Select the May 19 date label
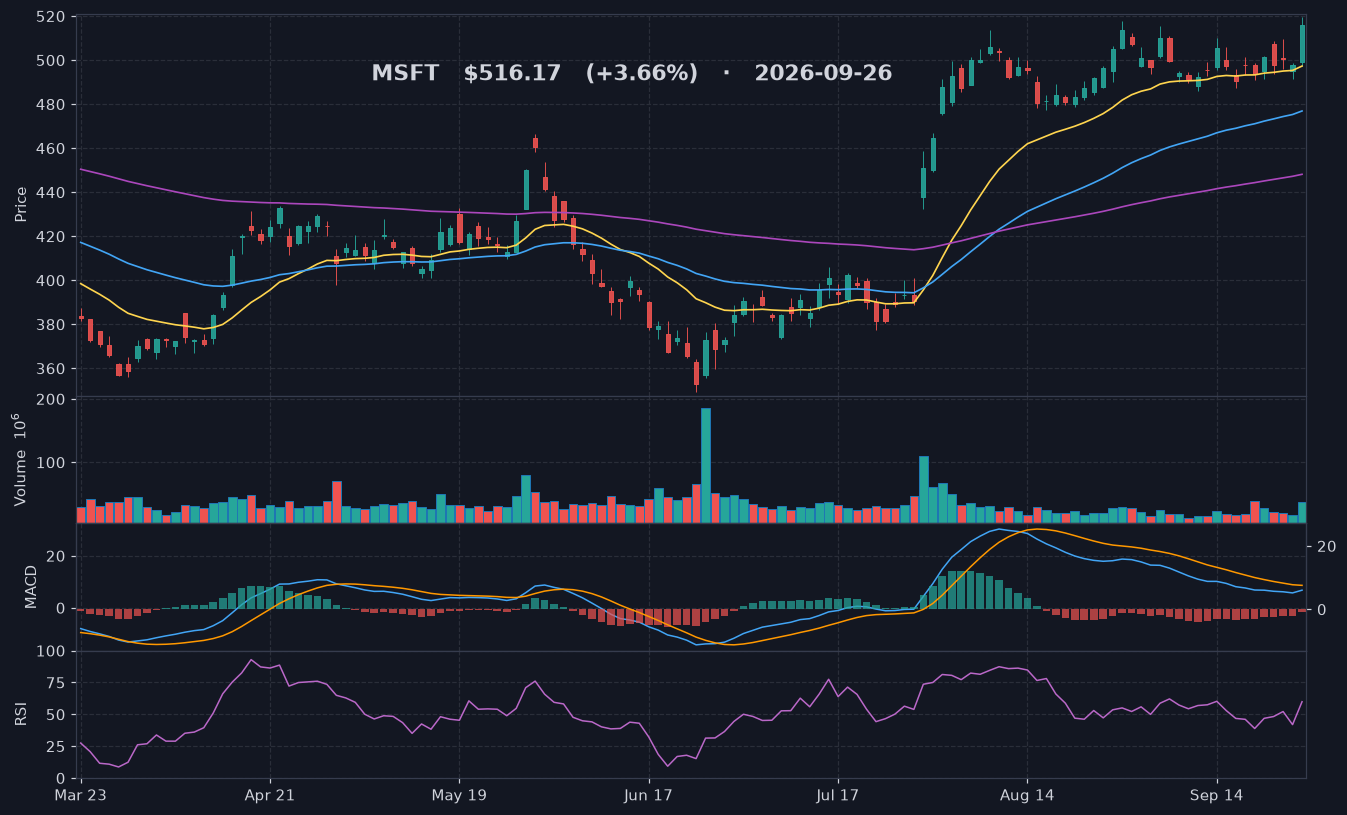Image resolution: width=1347 pixels, height=815 pixels. (459, 796)
